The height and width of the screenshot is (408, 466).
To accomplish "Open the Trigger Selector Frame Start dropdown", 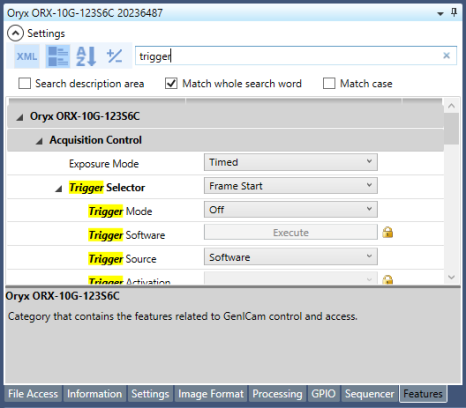I will (291, 186).
